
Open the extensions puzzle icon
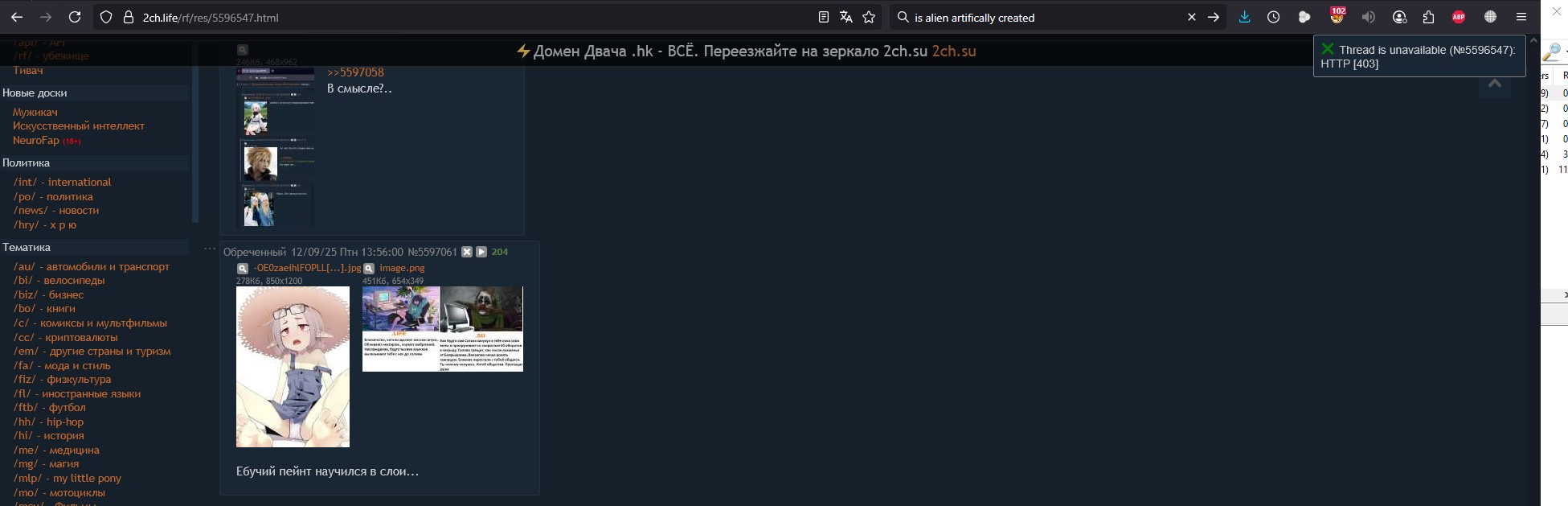pos(1428,17)
